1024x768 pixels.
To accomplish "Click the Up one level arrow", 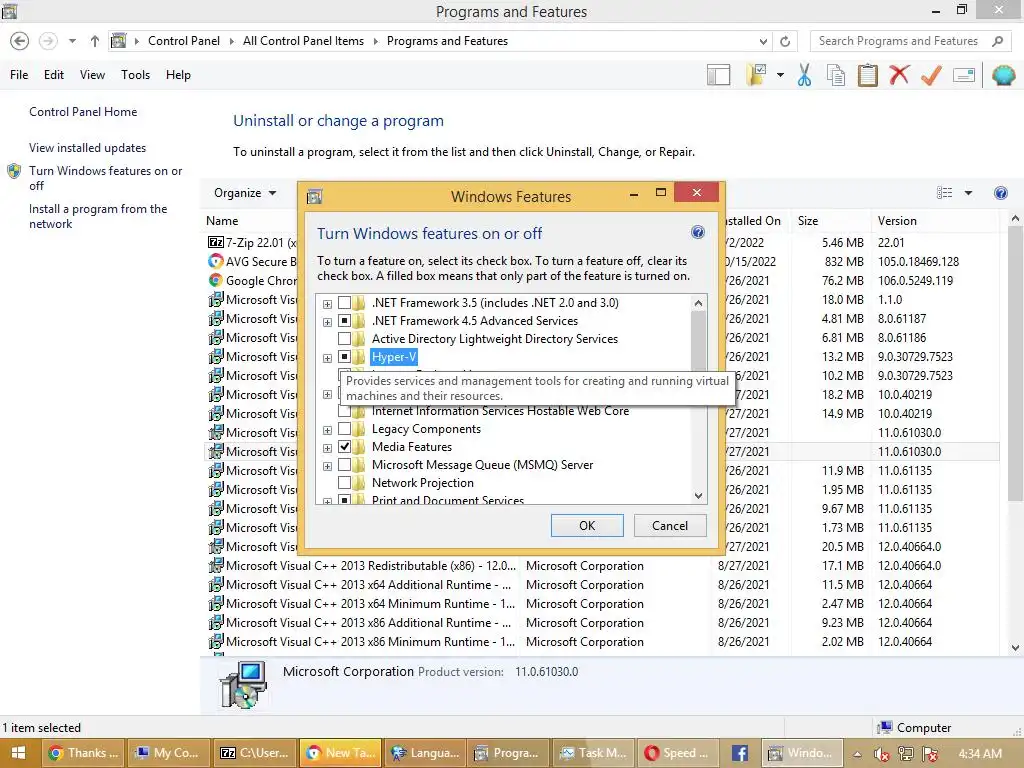I will point(95,41).
